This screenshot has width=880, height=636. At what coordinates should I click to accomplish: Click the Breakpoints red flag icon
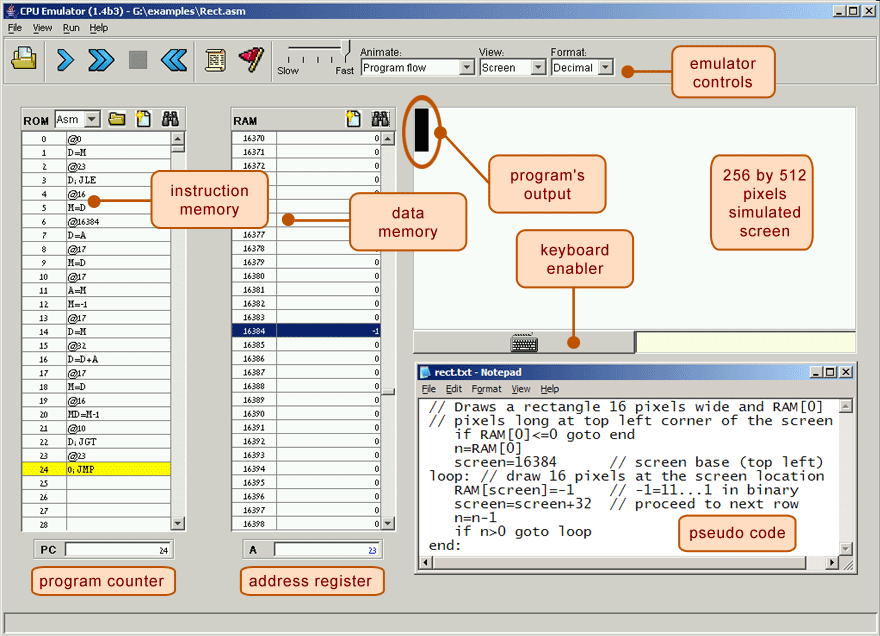point(249,61)
